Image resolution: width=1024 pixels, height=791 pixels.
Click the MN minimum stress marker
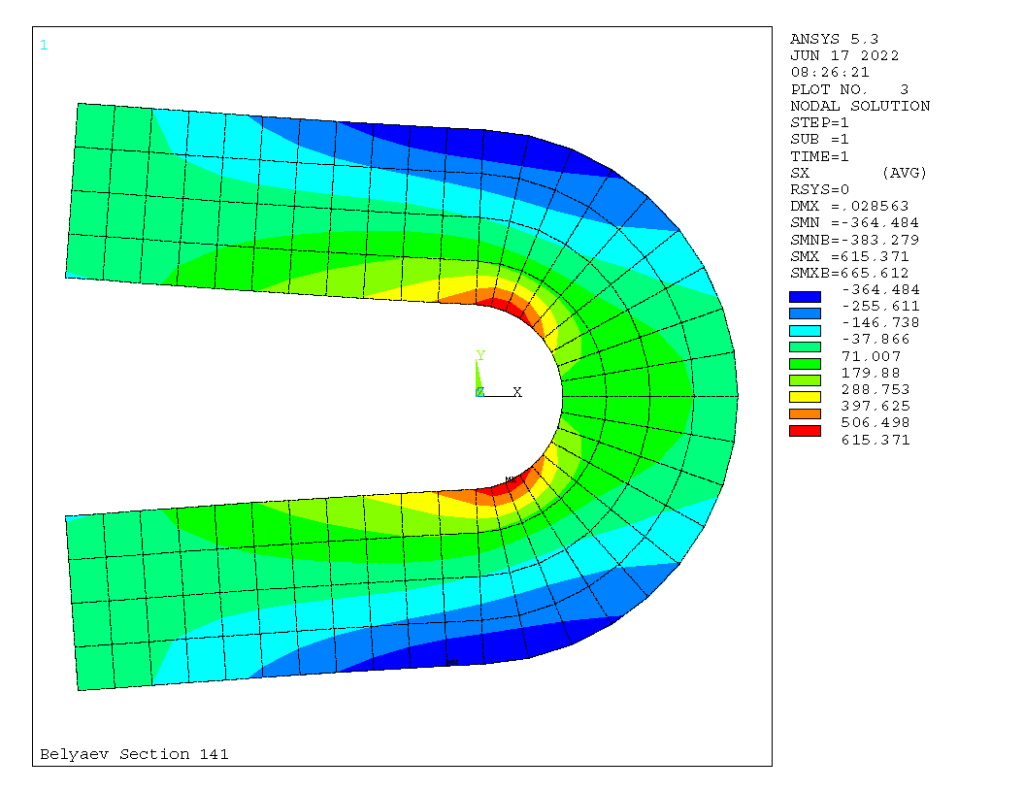pos(452,662)
